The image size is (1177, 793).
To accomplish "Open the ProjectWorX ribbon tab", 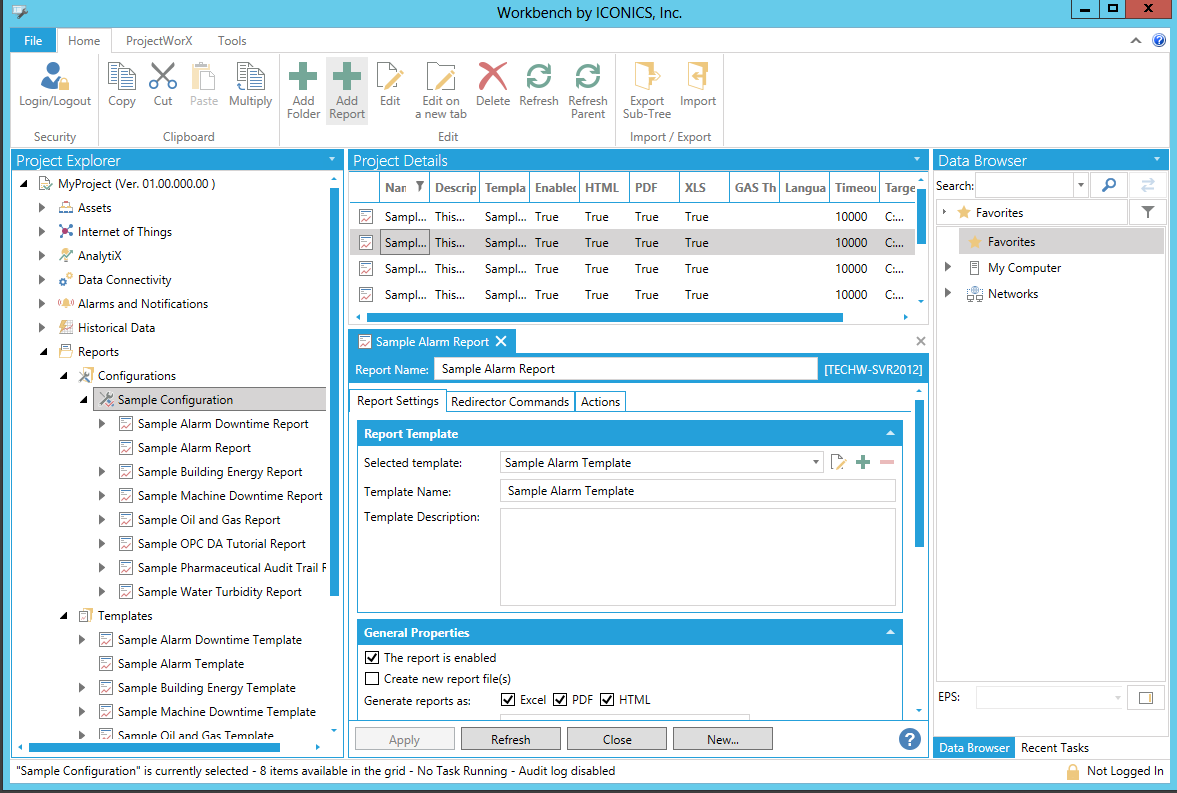I will pyautogui.click(x=159, y=41).
